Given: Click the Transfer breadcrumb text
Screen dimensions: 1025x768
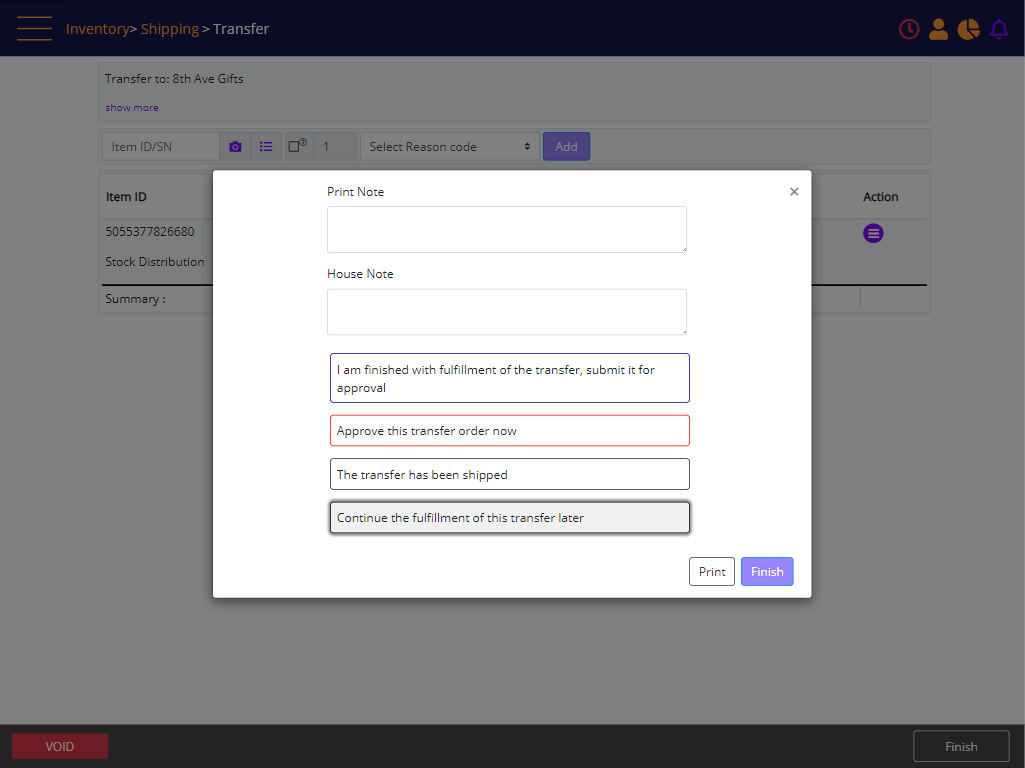Looking at the screenshot, I should coord(241,29).
